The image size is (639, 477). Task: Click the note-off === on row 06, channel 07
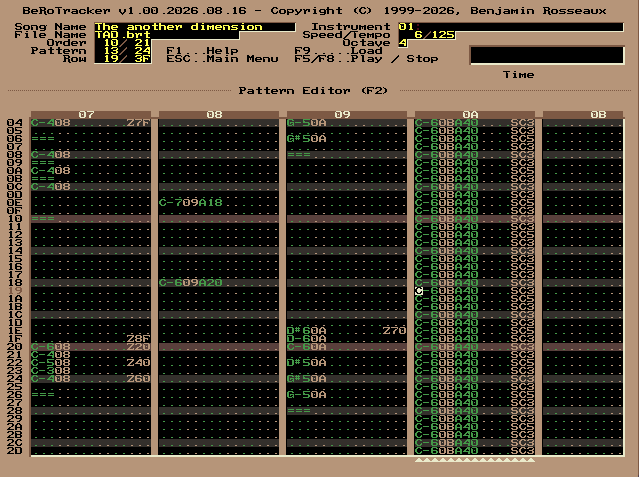pos(43,139)
